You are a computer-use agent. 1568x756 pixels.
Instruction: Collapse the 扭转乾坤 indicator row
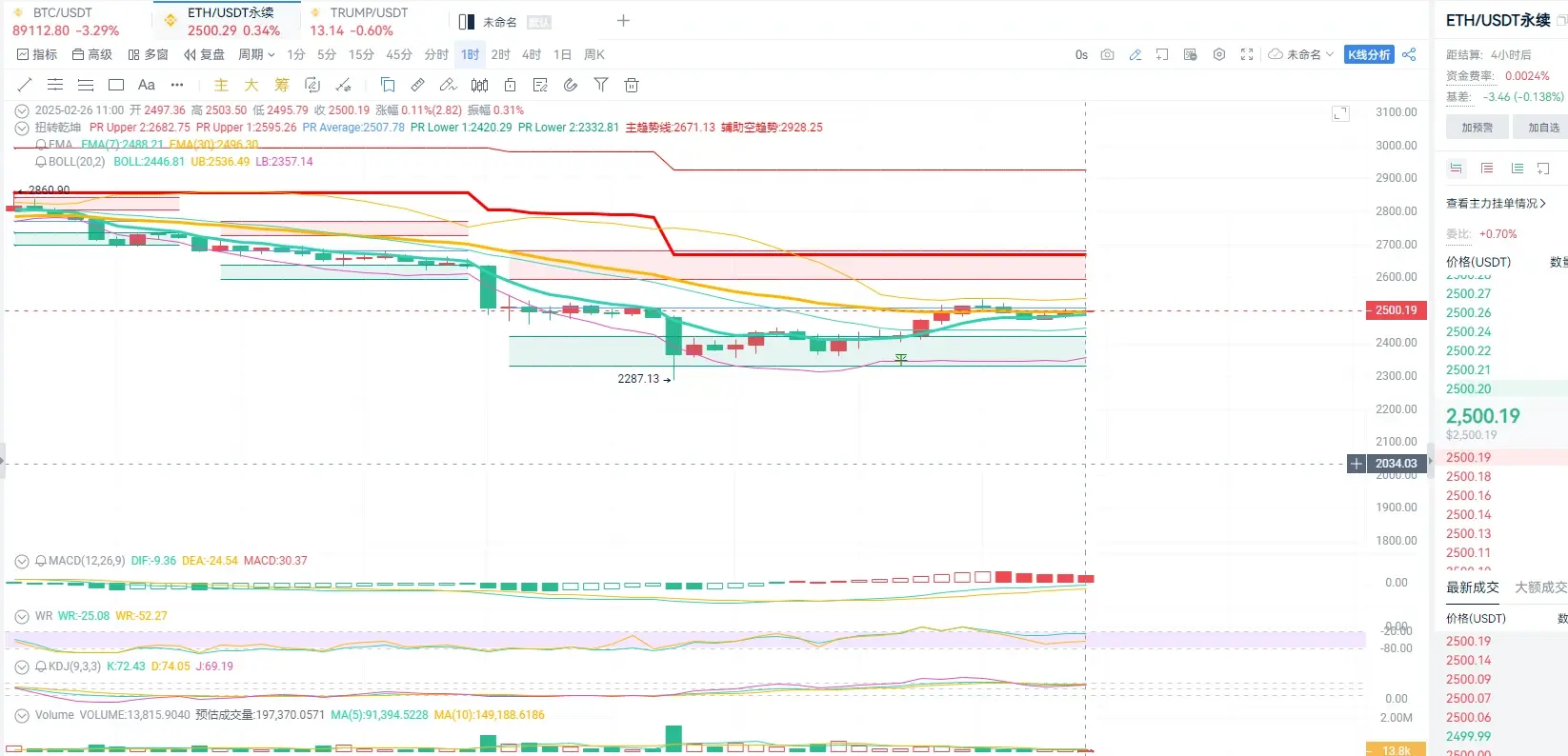[x=22, y=128]
